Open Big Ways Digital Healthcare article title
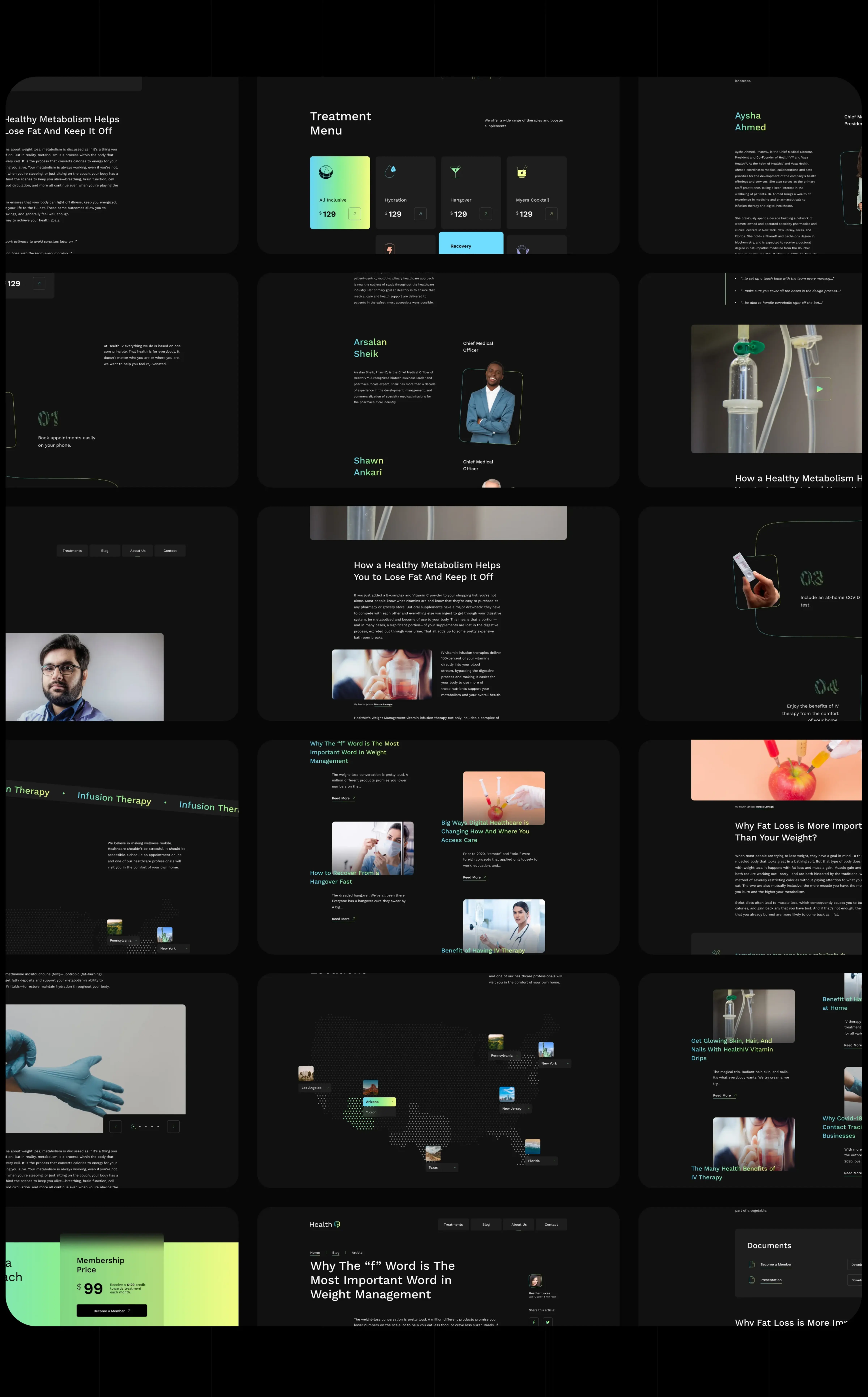Image resolution: width=868 pixels, height=1397 pixels. tap(486, 831)
